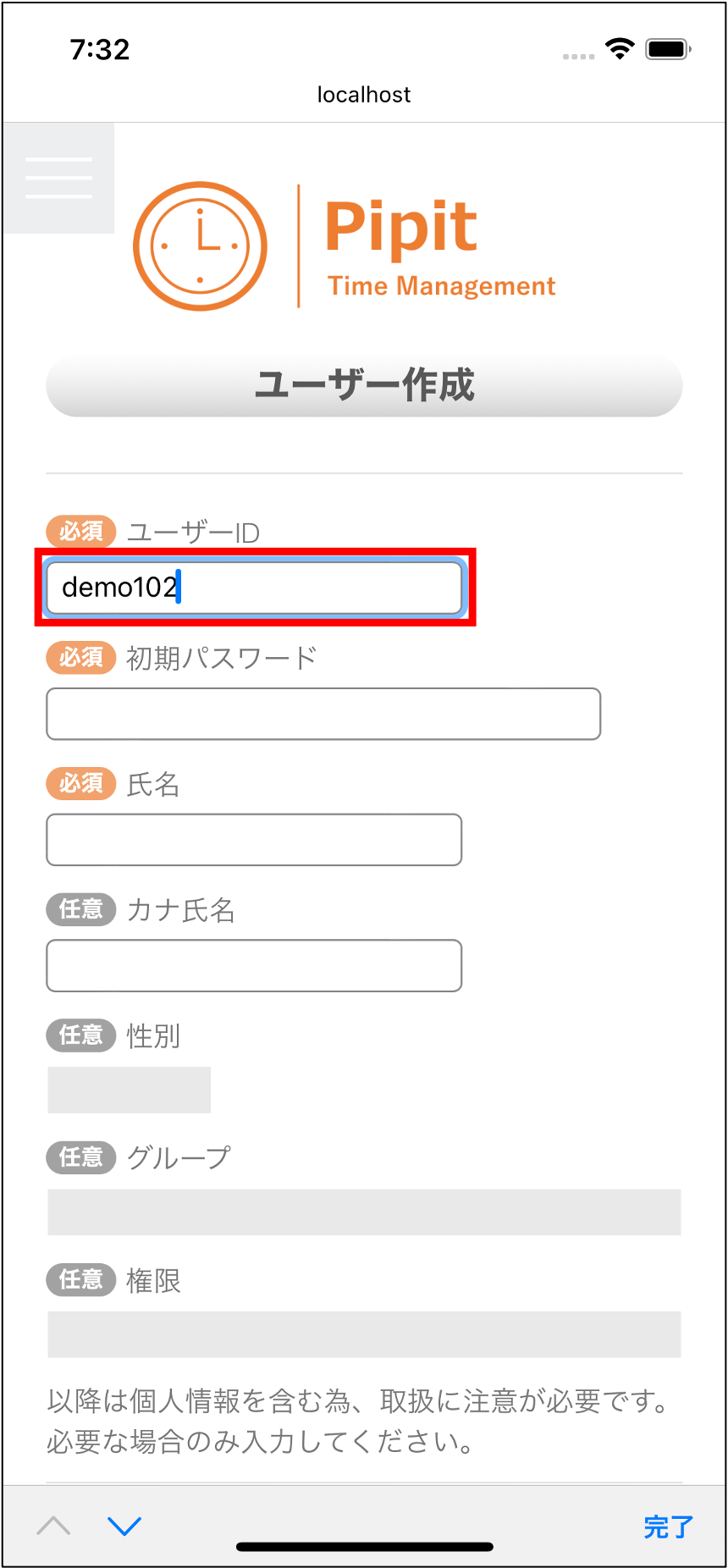Tap the Pipit Time Management title
This screenshot has height=1568, width=728.
point(440,247)
